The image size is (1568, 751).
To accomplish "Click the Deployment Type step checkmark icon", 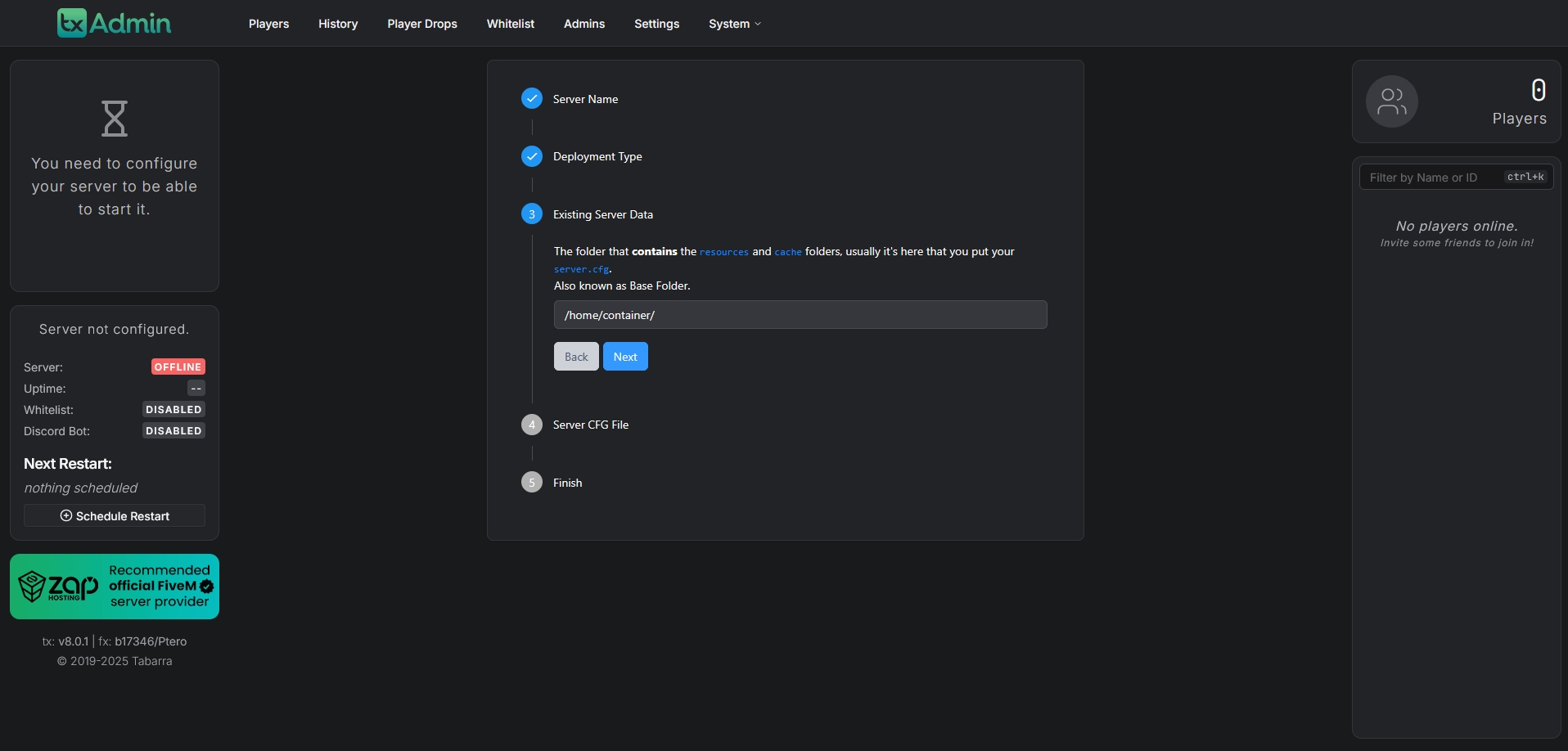I will click(x=532, y=156).
